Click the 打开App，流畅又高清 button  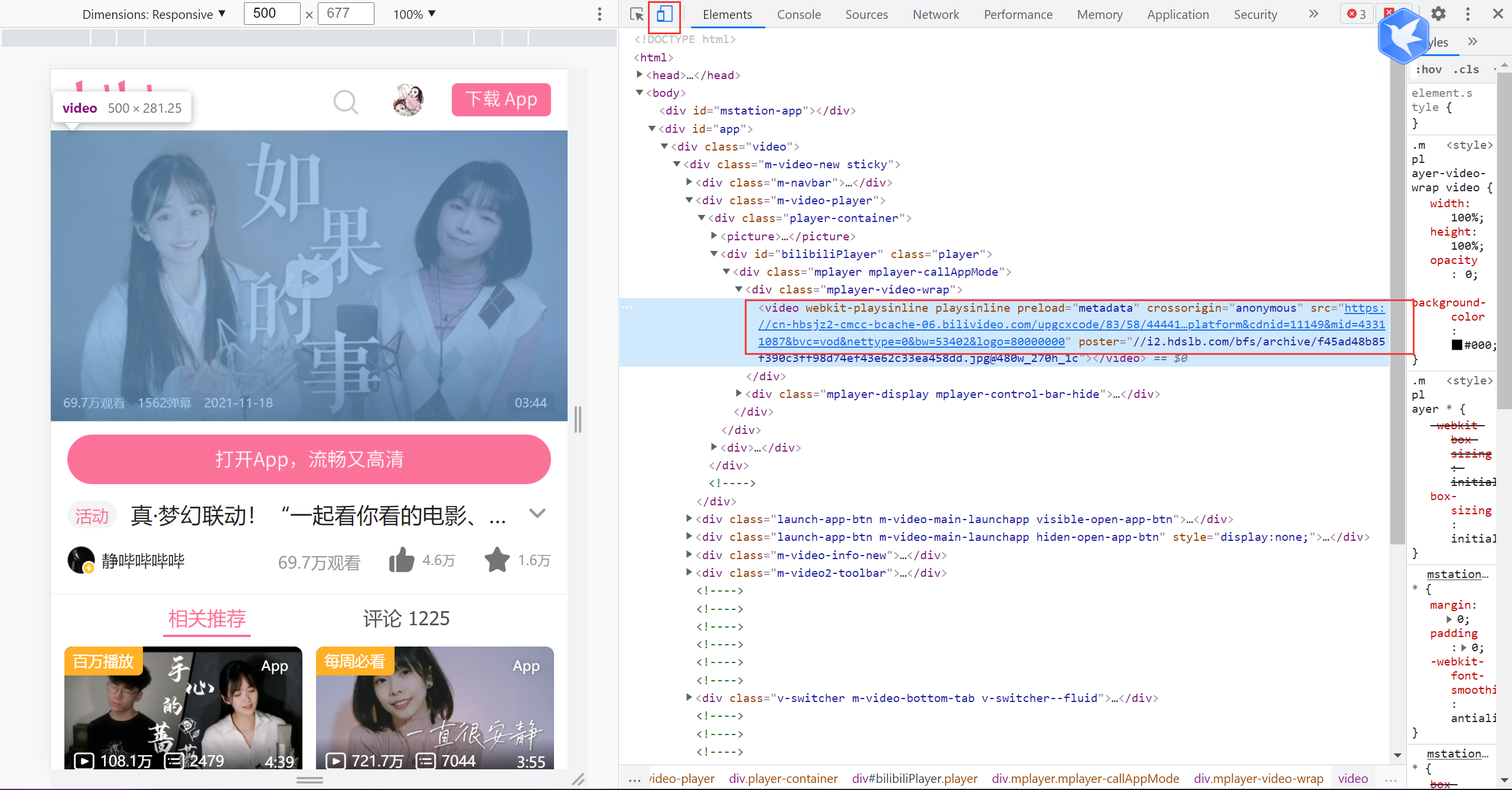point(309,459)
